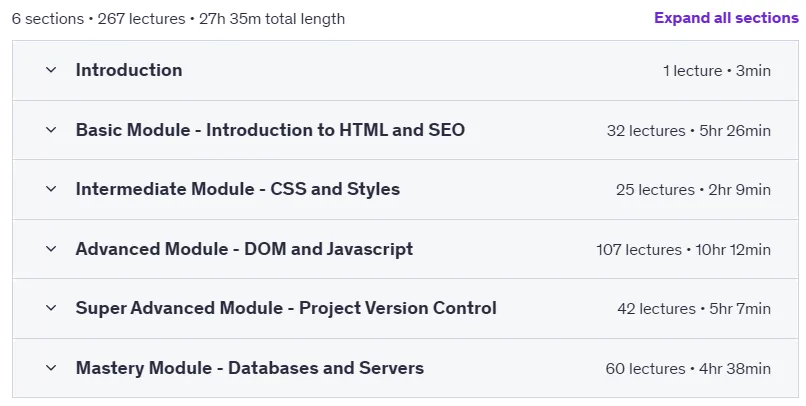Click chevron beside Basic Module HTML and SEO
806x406 pixels.
(x=51, y=130)
